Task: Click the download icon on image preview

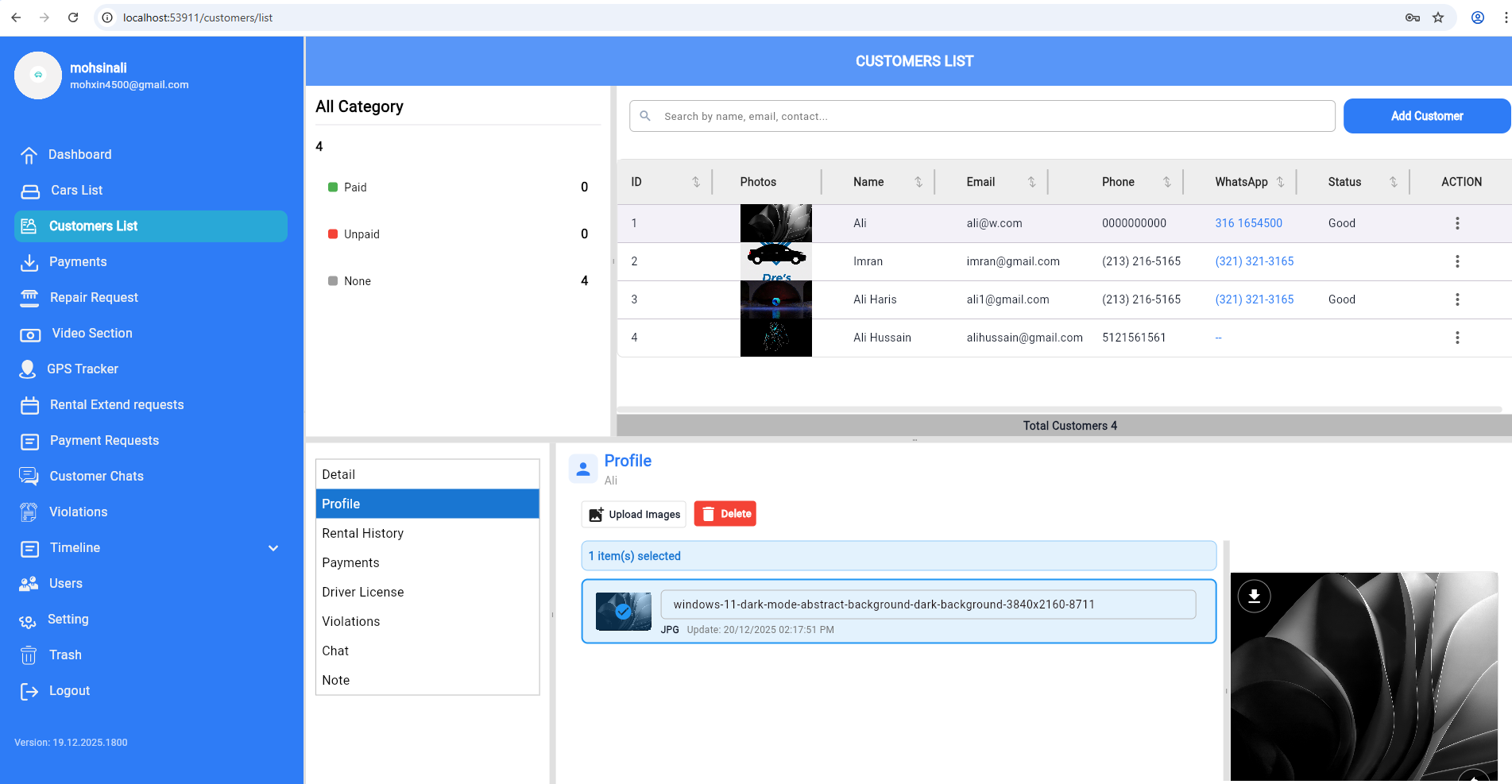Action: pyautogui.click(x=1254, y=597)
